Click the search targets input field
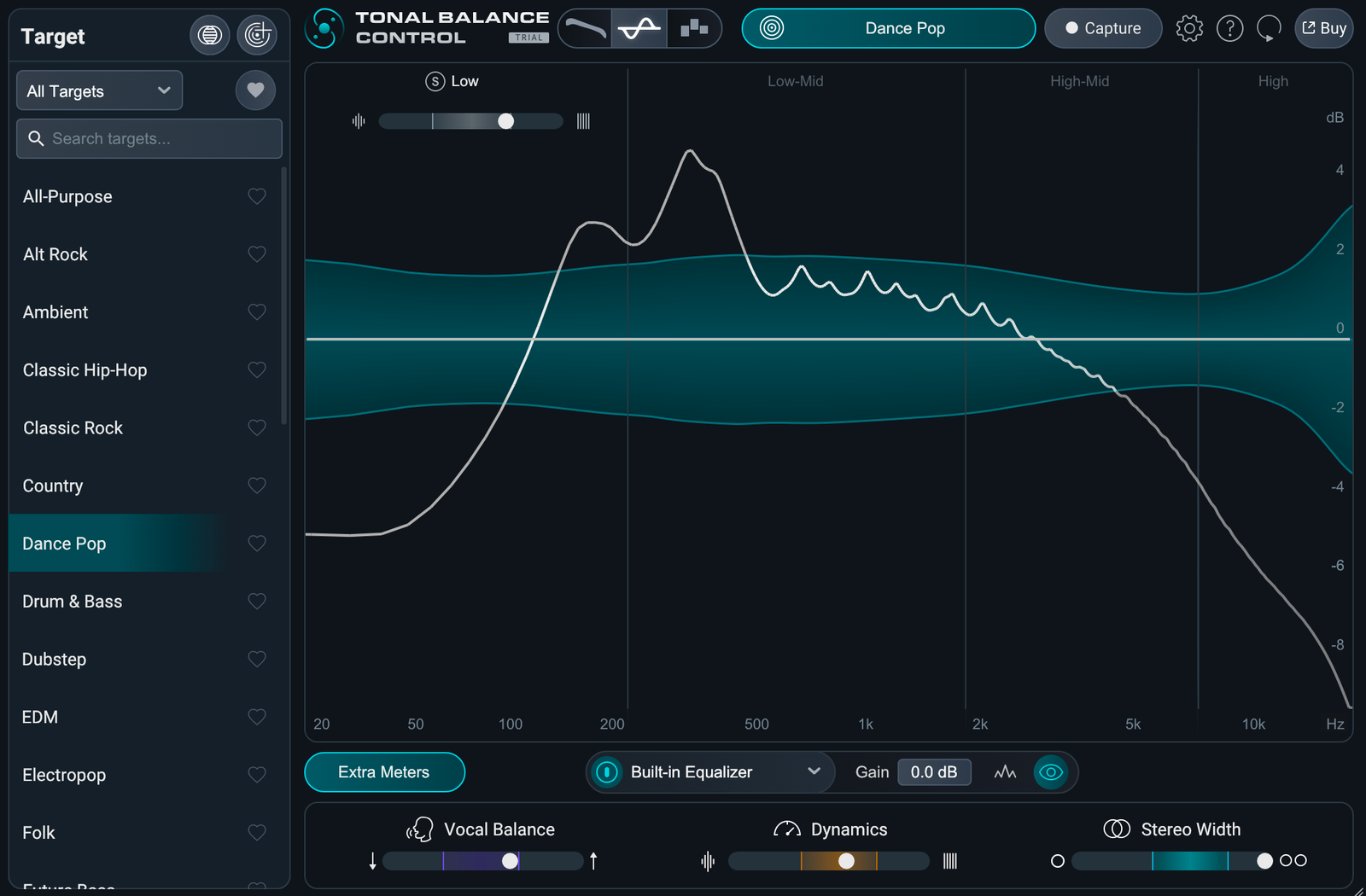The height and width of the screenshot is (896, 1366). [x=149, y=138]
